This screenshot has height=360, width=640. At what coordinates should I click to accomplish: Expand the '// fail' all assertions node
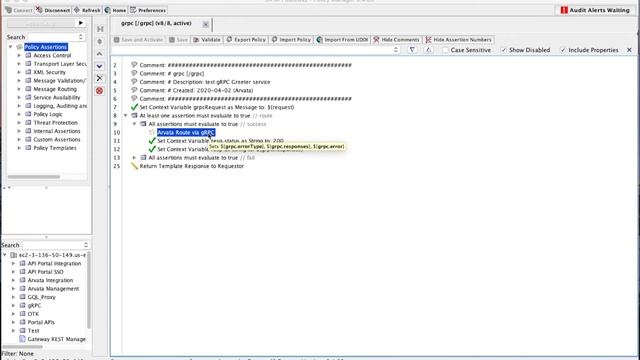134,158
